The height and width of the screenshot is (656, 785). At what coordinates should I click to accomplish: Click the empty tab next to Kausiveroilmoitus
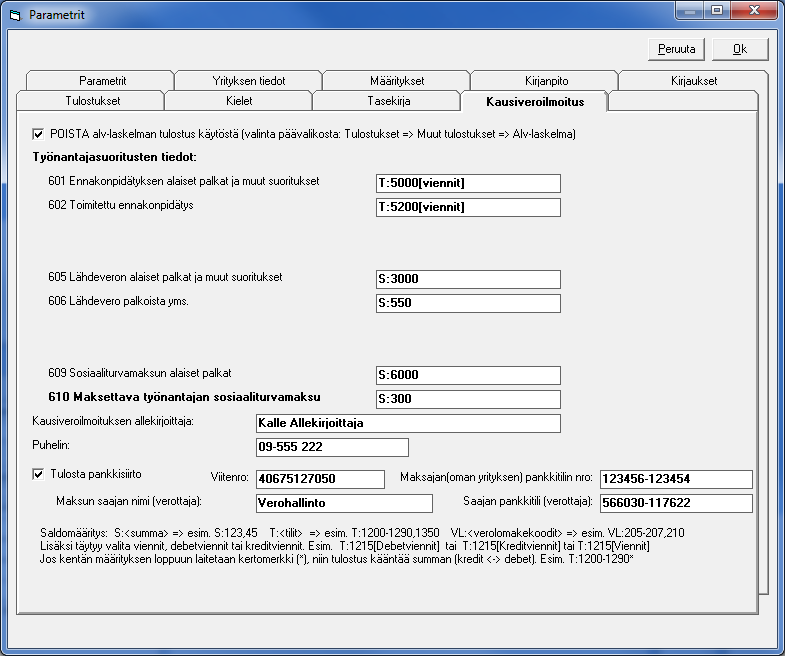click(683, 101)
